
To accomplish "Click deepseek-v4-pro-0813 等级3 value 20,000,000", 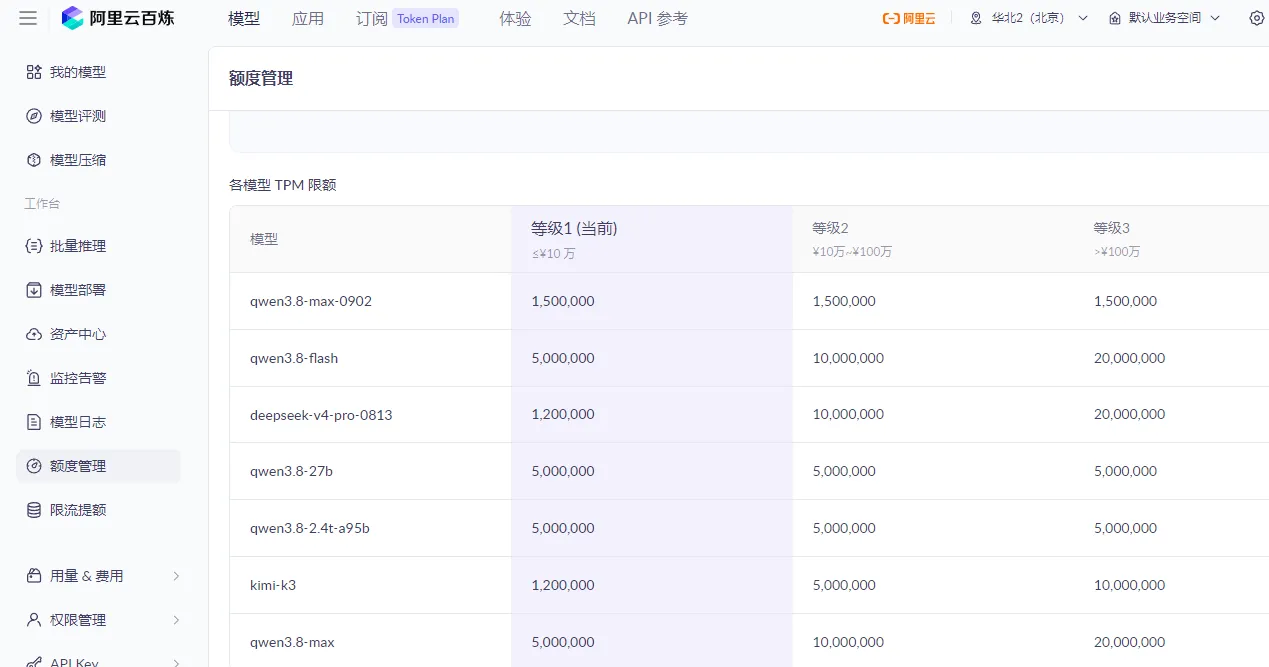I will pyautogui.click(x=1129, y=414).
